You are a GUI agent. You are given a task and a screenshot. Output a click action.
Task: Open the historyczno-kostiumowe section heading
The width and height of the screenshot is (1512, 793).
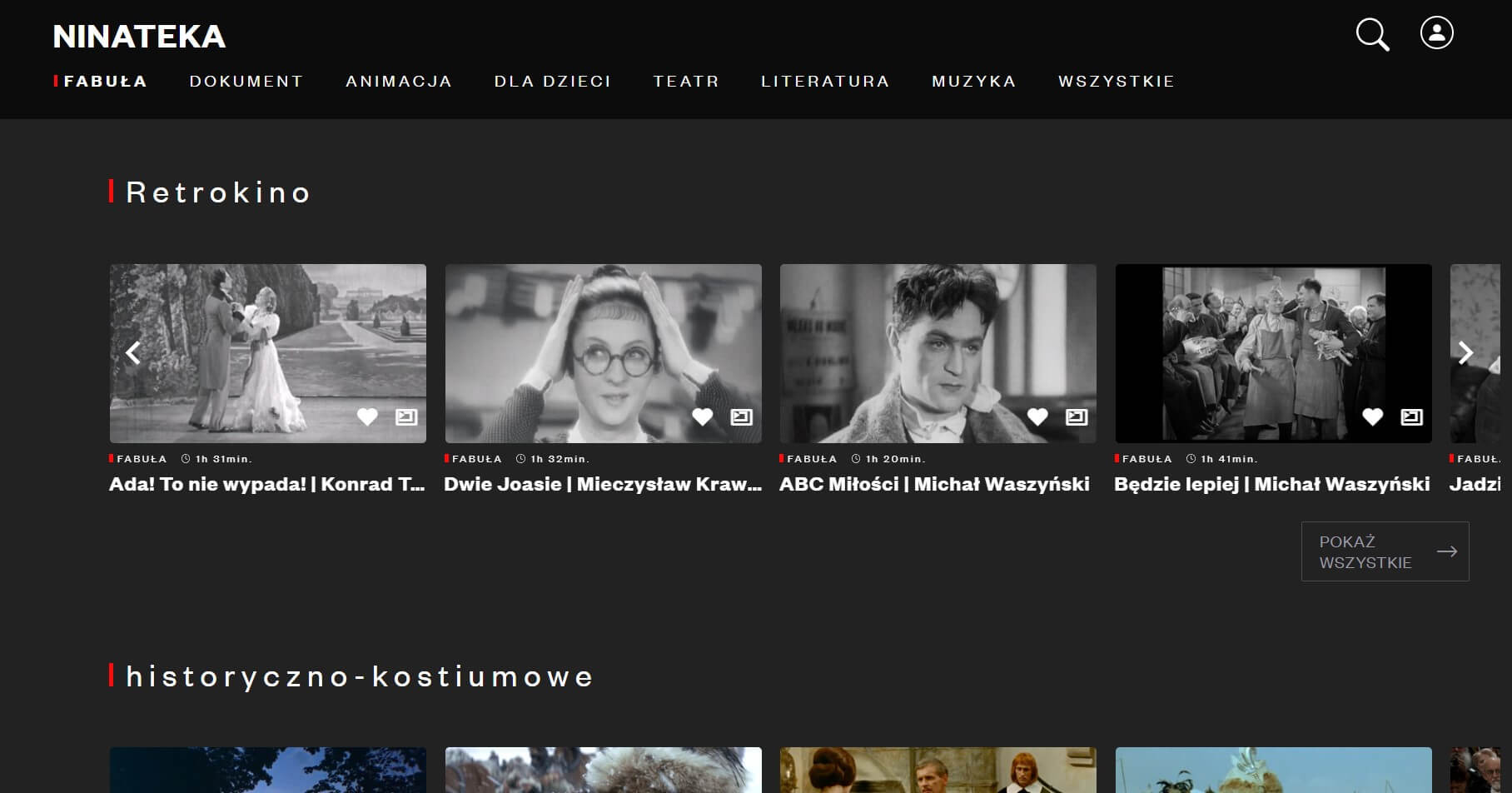360,676
